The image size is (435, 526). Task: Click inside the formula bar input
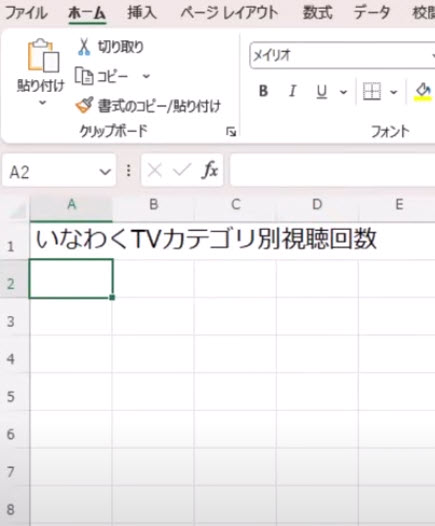click(332, 170)
